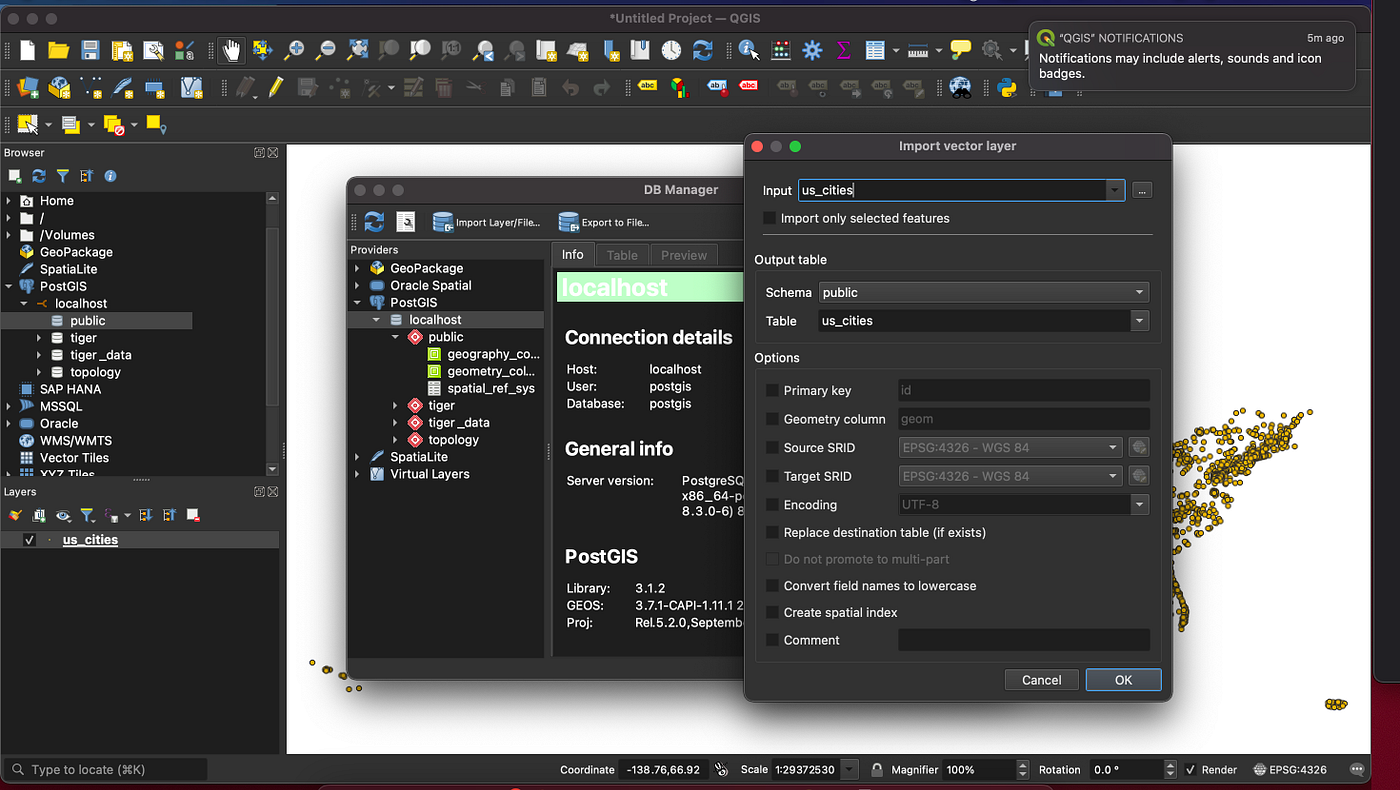Image resolution: width=1400 pixels, height=790 pixels.
Task: Click Export to File in DB Manager
Action: point(603,222)
